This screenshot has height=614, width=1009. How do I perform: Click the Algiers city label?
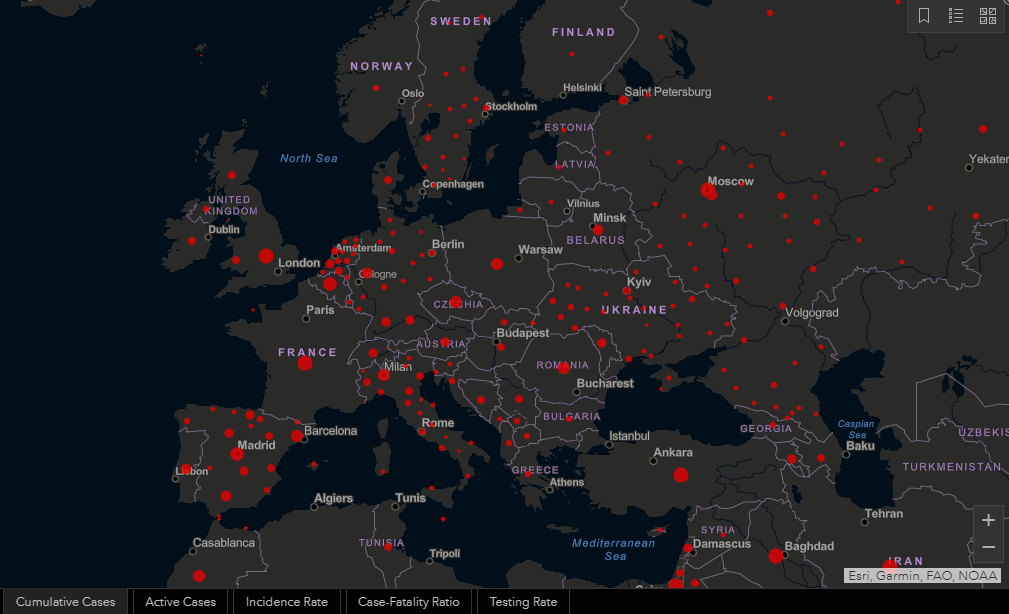pyautogui.click(x=333, y=498)
